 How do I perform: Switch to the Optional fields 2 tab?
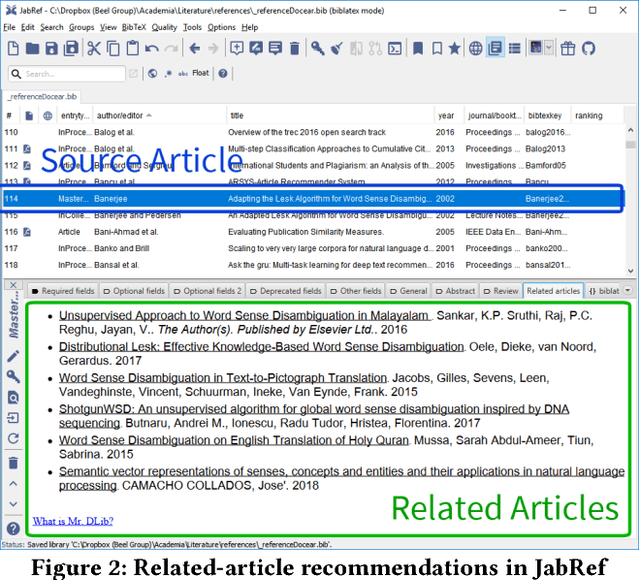tap(208, 291)
